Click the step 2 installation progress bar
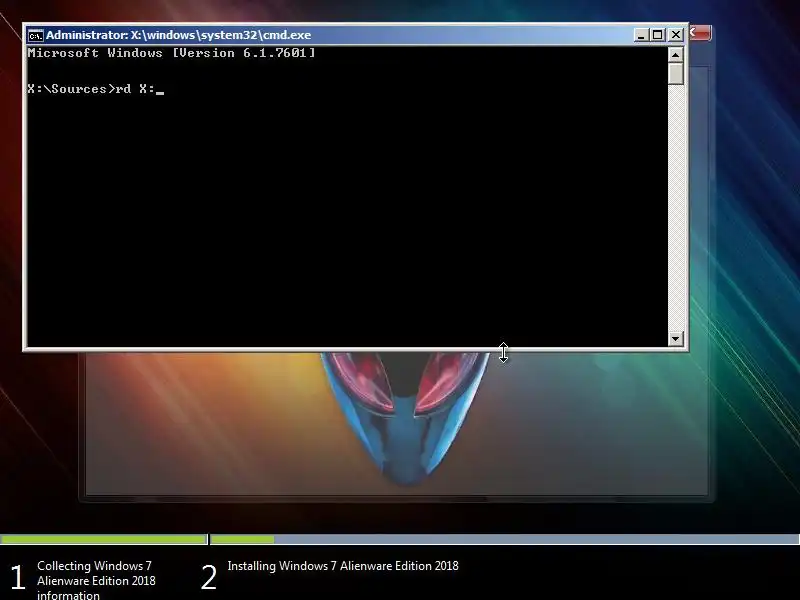 coord(505,539)
